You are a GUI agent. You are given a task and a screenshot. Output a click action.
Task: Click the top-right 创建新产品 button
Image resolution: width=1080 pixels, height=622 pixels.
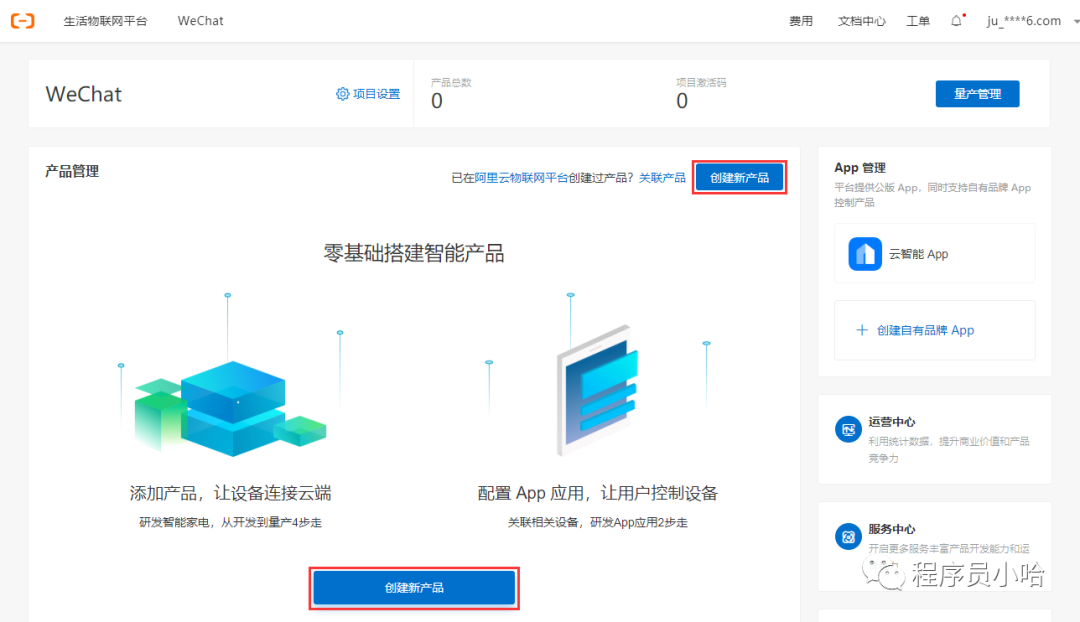click(x=739, y=178)
